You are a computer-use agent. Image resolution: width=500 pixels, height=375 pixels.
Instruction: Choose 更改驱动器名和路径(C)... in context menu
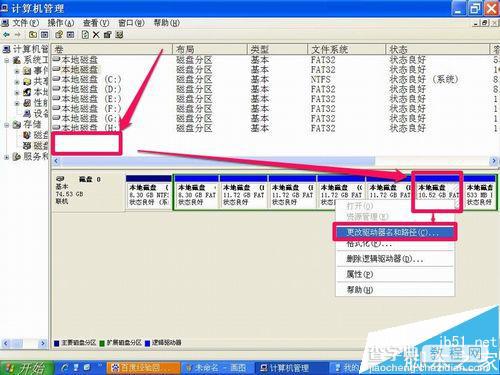[x=395, y=232]
